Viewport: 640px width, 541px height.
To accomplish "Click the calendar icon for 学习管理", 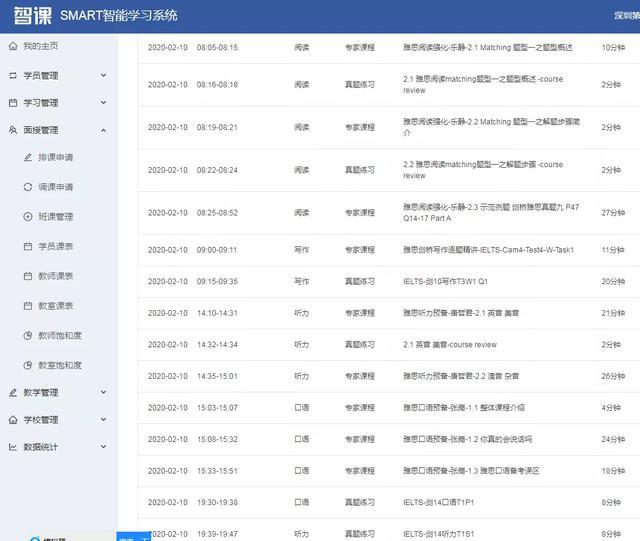I will pos(12,103).
